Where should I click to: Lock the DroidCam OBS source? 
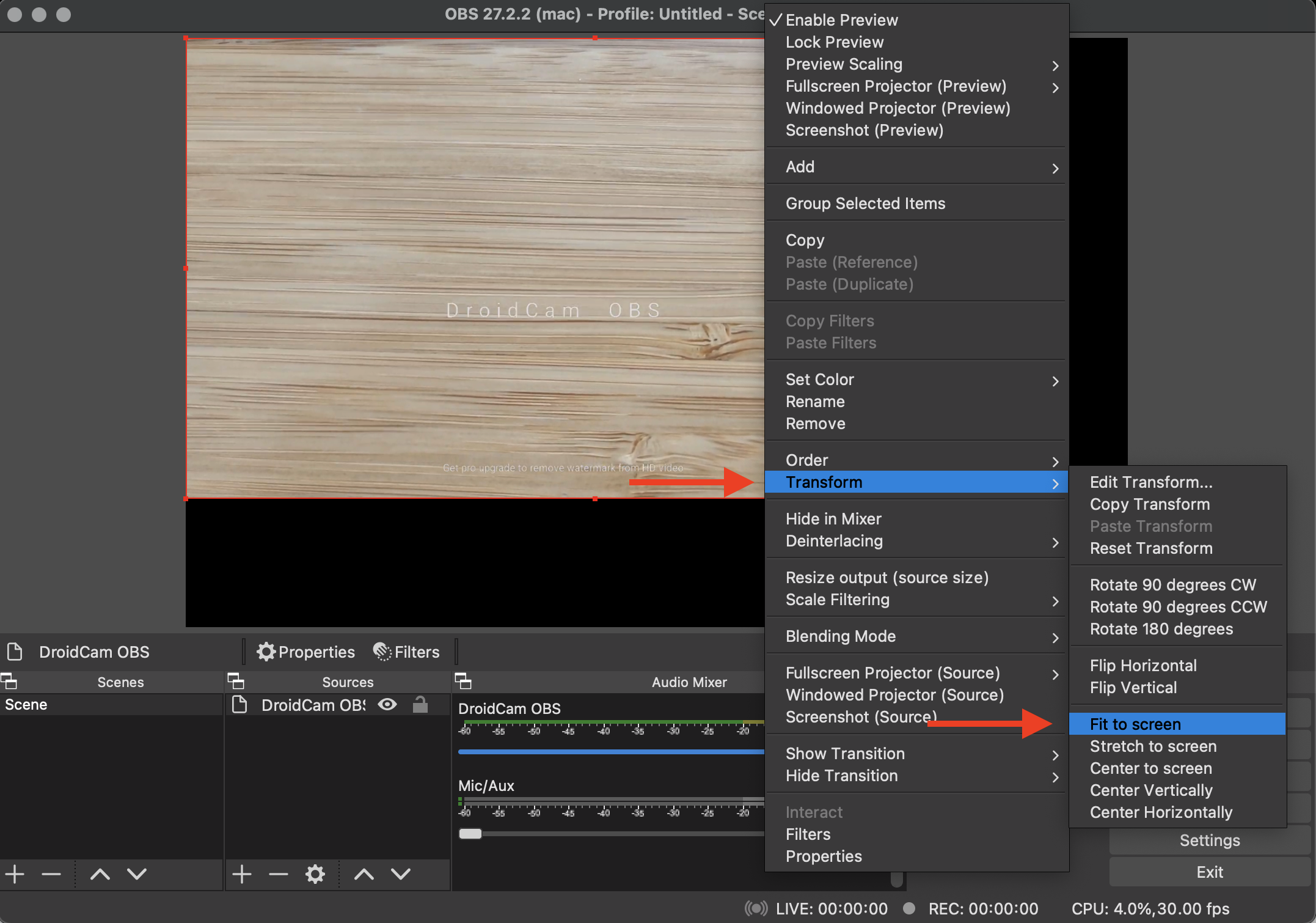coord(420,704)
